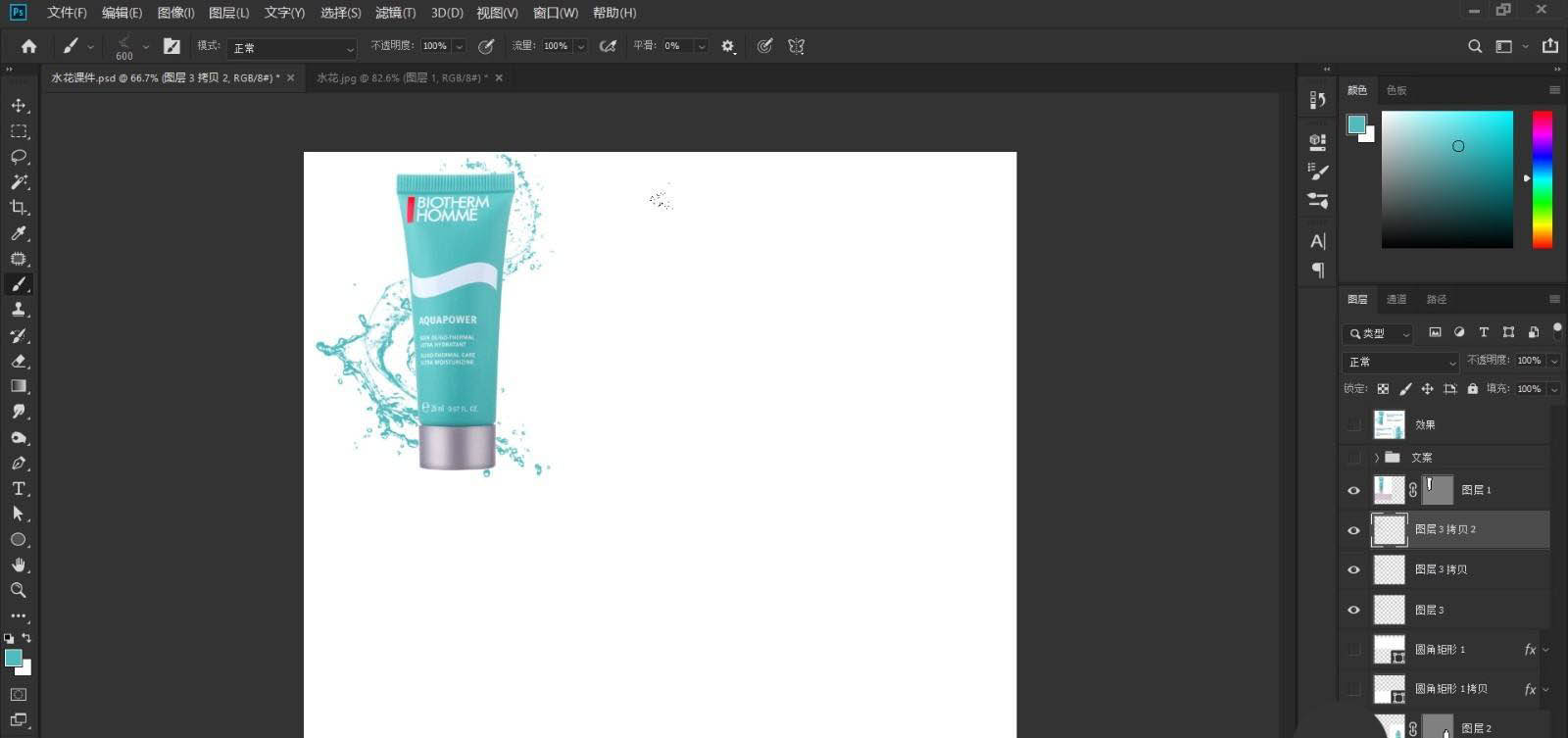Open the layer blend mode dropdown

[1400, 362]
